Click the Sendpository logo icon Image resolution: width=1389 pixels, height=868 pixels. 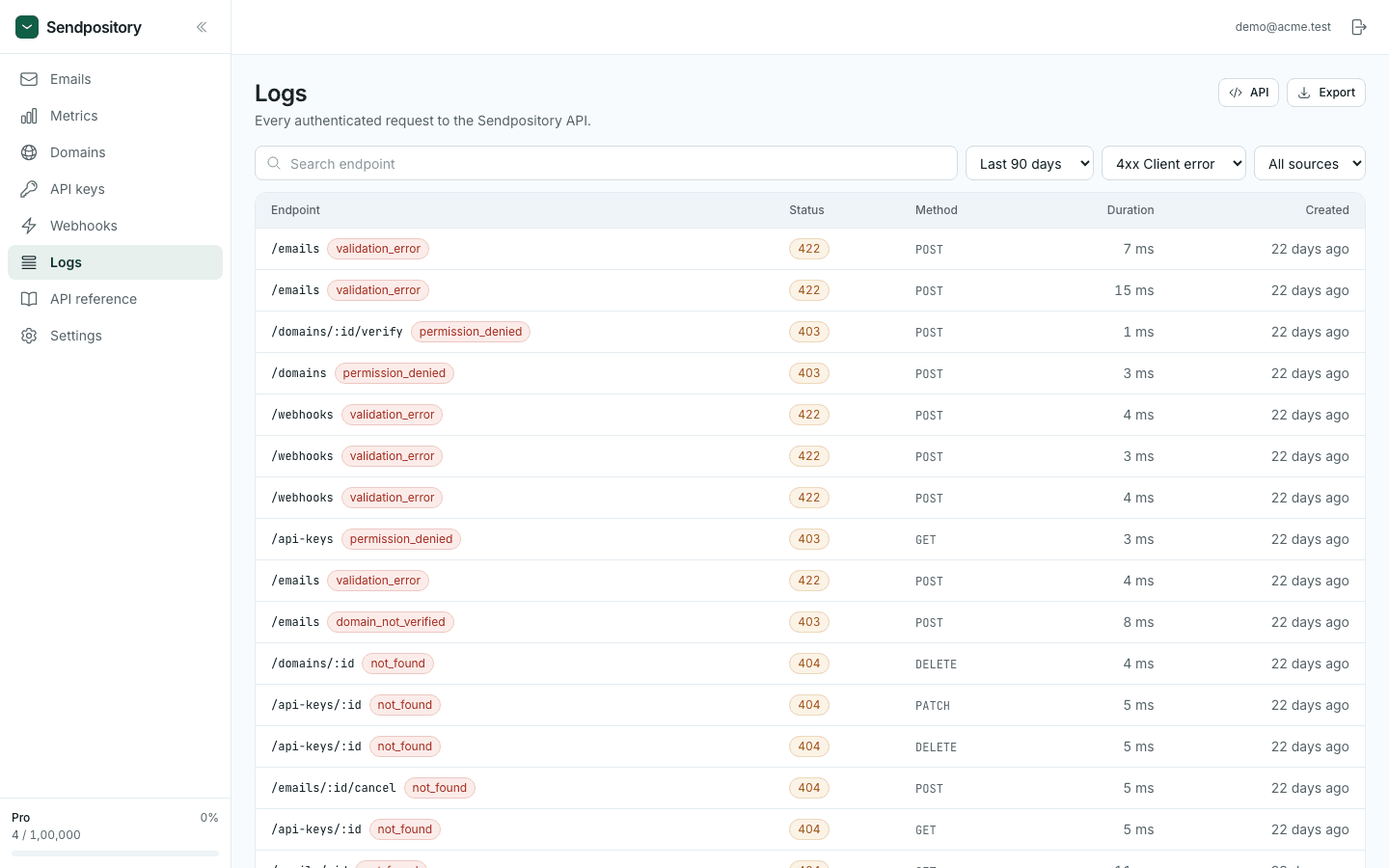[x=27, y=27]
